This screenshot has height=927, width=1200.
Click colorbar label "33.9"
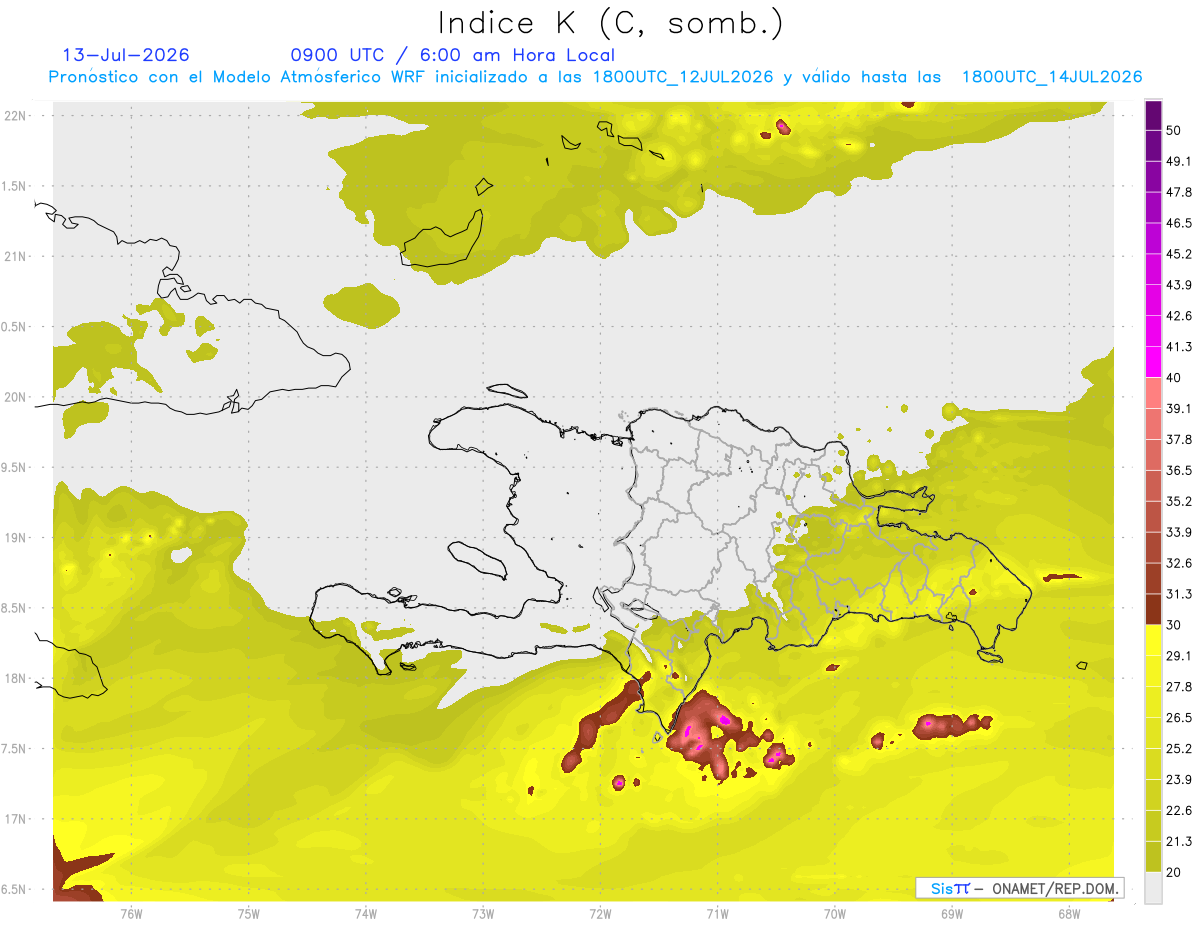1179,532
